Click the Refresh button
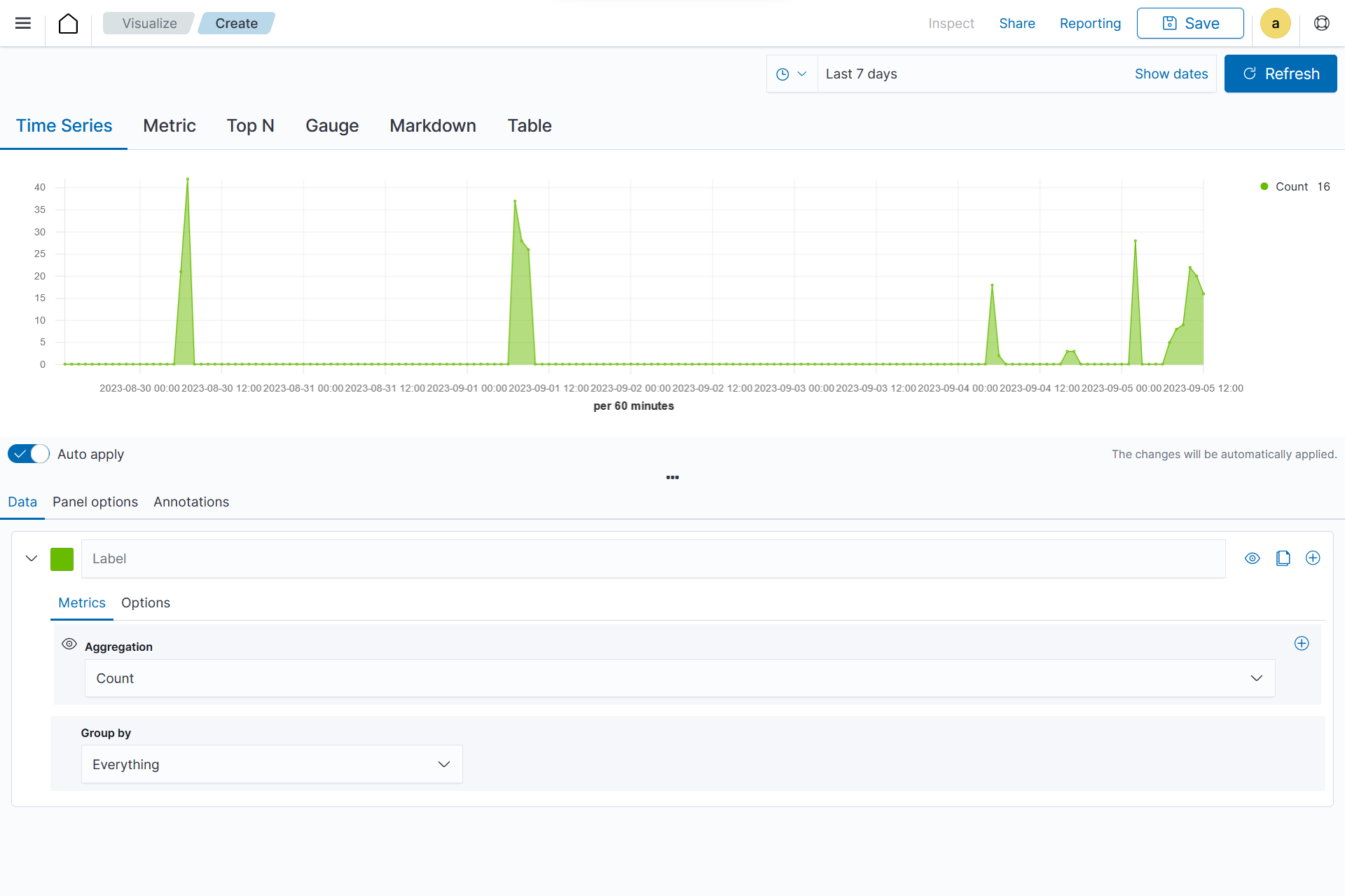The image size is (1345, 896). pos(1281,74)
